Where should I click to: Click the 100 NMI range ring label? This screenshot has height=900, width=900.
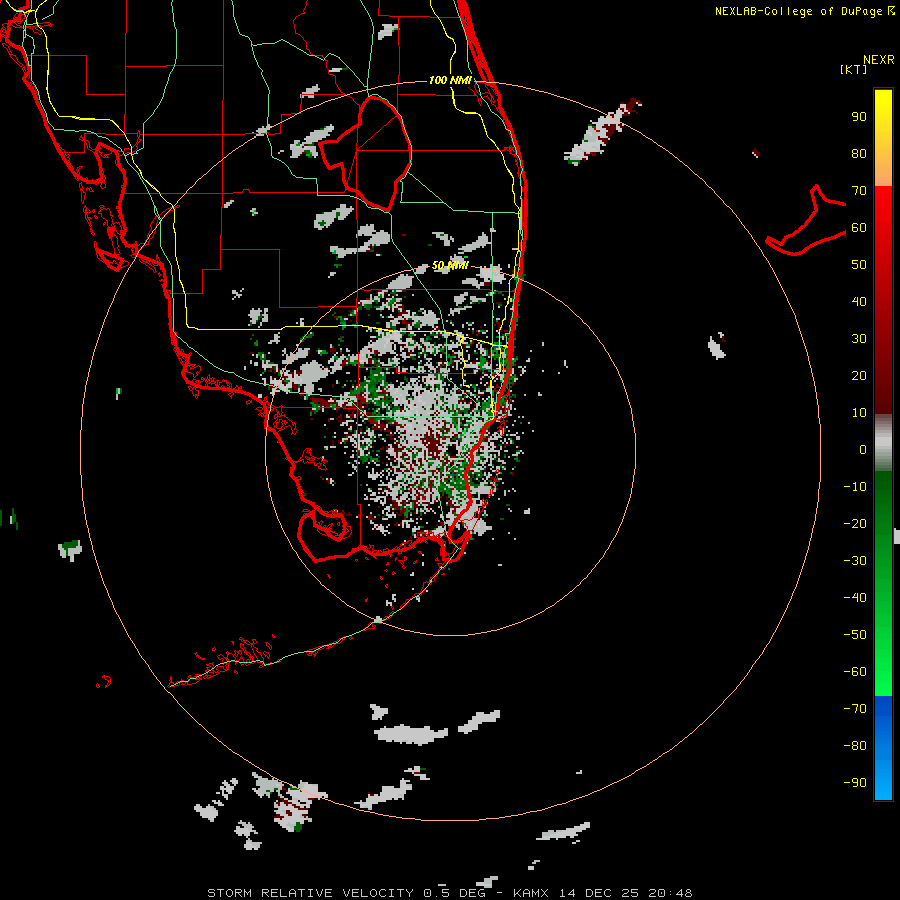point(450,80)
